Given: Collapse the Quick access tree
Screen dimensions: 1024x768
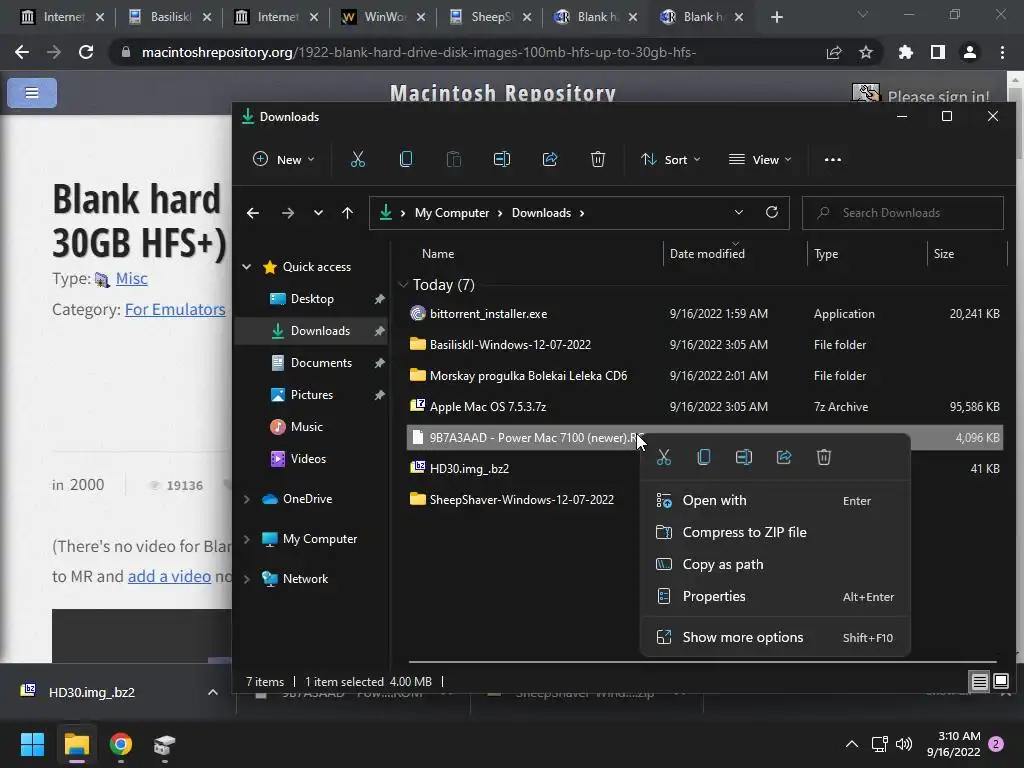Looking at the screenshot, I should pyautogui.click(x=246, y=266).
